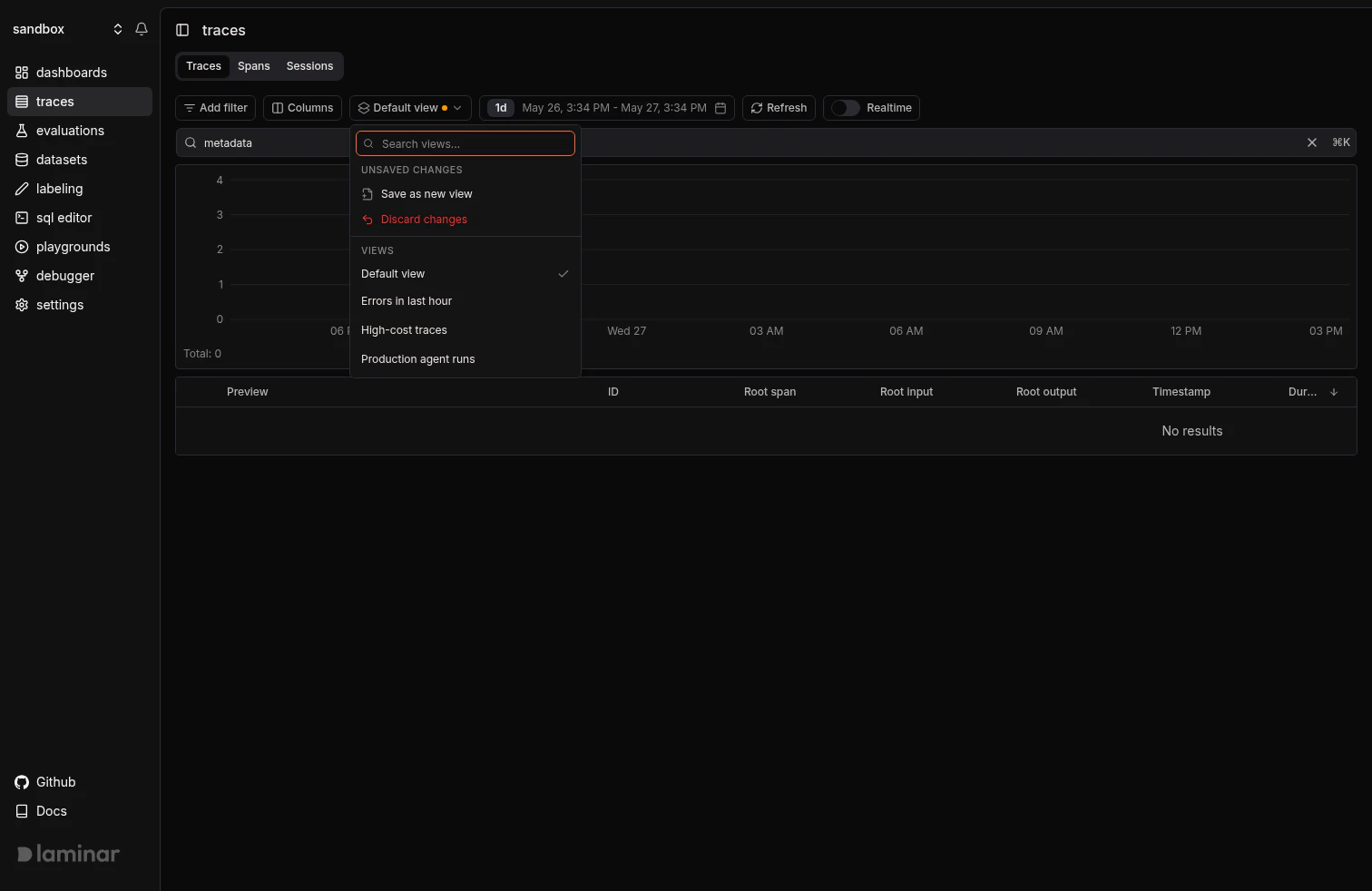The image size is (1372, 891).
Task: Click the date range May 26 - May 27
Action: (614, 108)
